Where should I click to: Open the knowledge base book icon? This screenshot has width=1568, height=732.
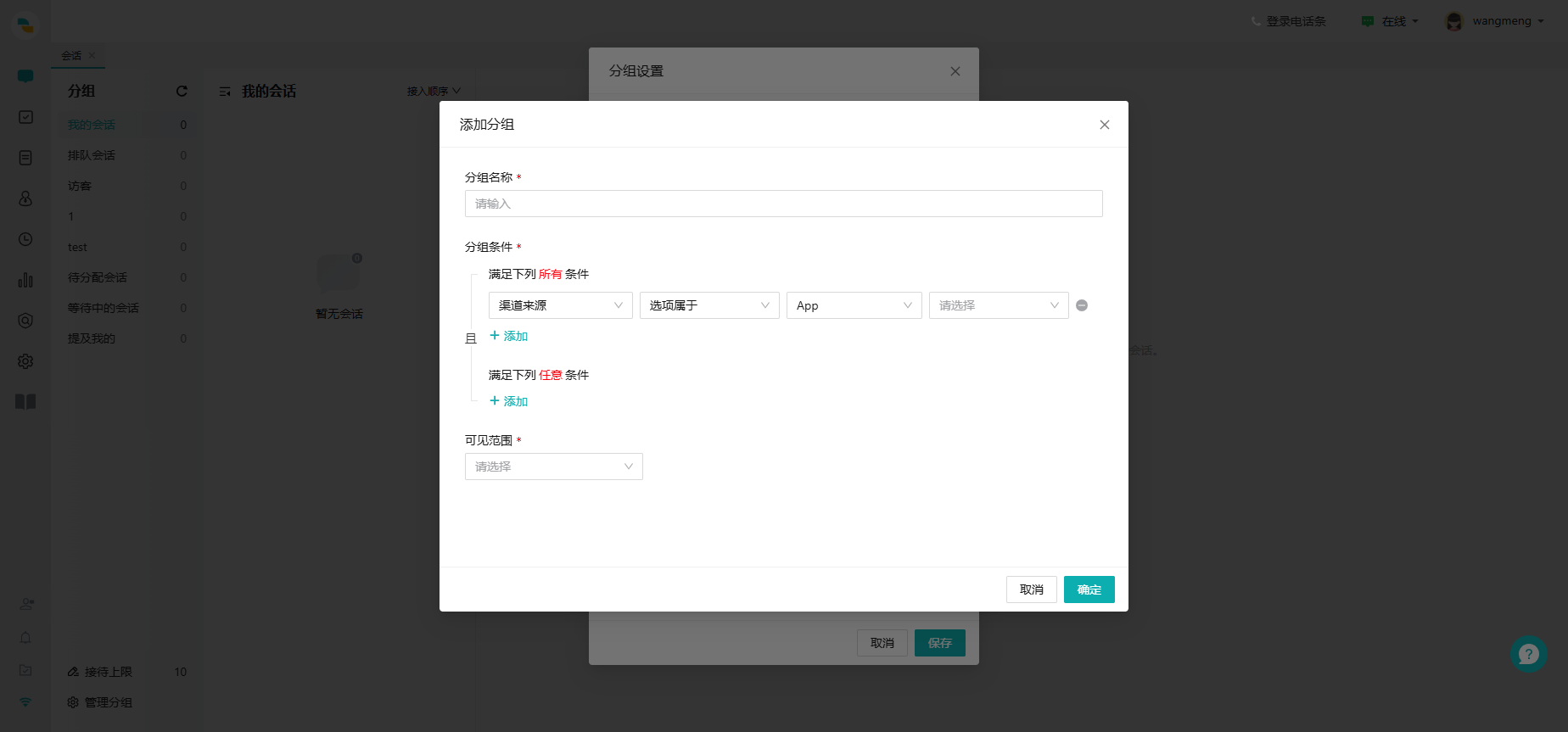(x=25, y=402)
